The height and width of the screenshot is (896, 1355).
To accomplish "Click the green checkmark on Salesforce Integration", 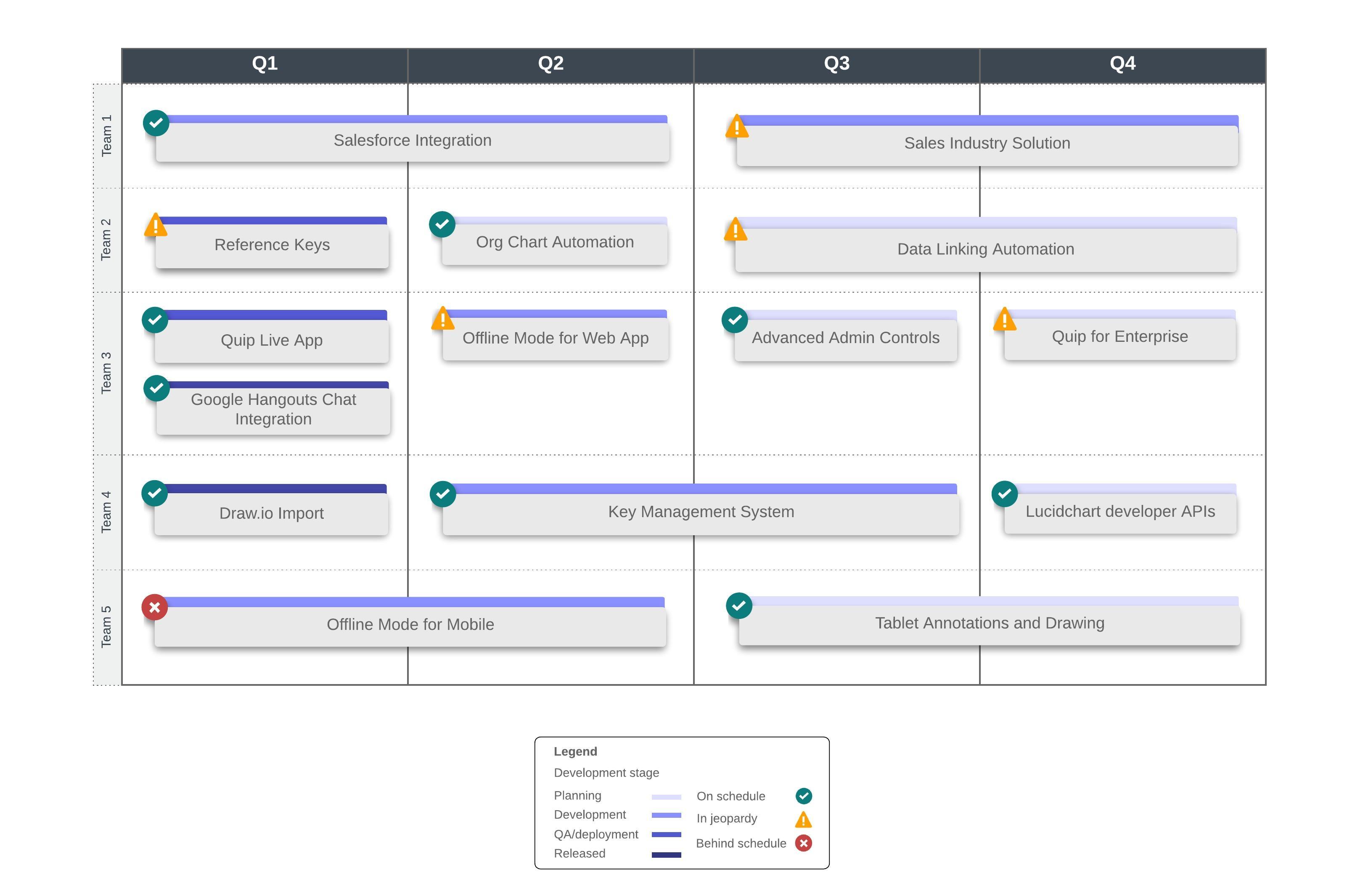I will tap(156, 123).
